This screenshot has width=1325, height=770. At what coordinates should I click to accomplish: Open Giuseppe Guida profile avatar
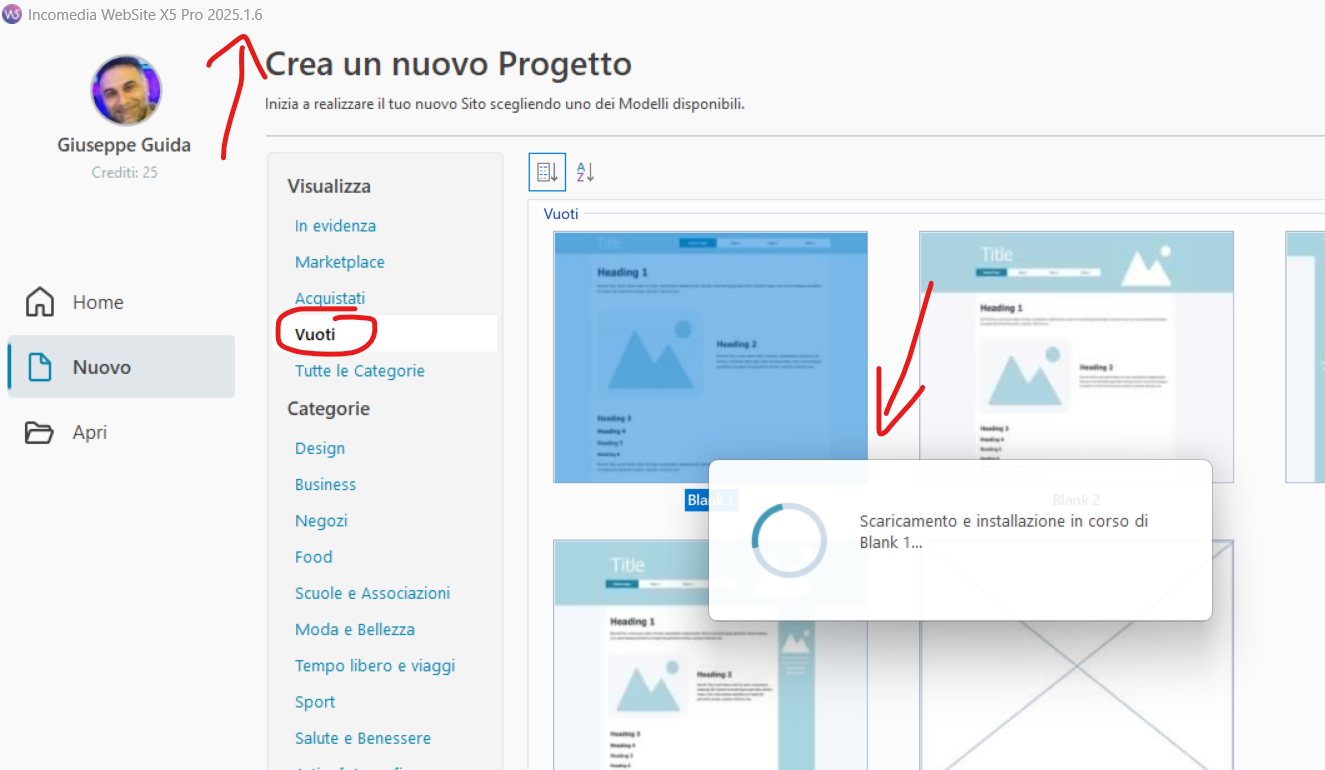click(126, 90)
